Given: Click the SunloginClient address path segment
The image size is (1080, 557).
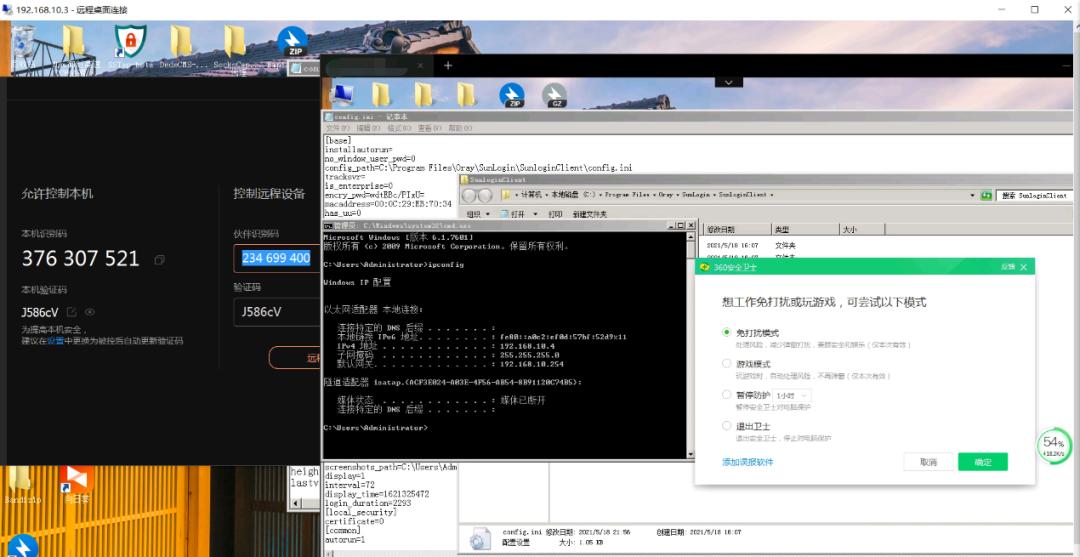Looking at the screenshot, I should click(742, 195).
